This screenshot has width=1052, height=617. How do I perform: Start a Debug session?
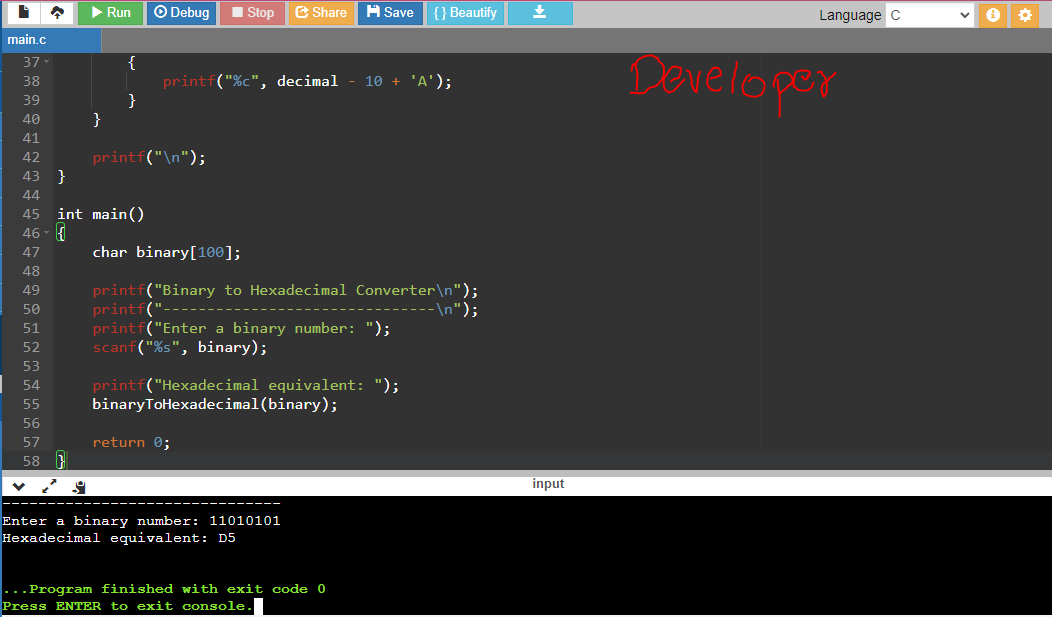coord(181,13)
